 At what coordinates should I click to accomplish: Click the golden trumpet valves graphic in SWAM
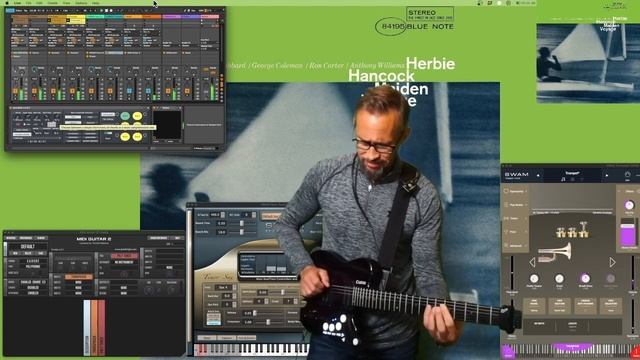[573, 230]
